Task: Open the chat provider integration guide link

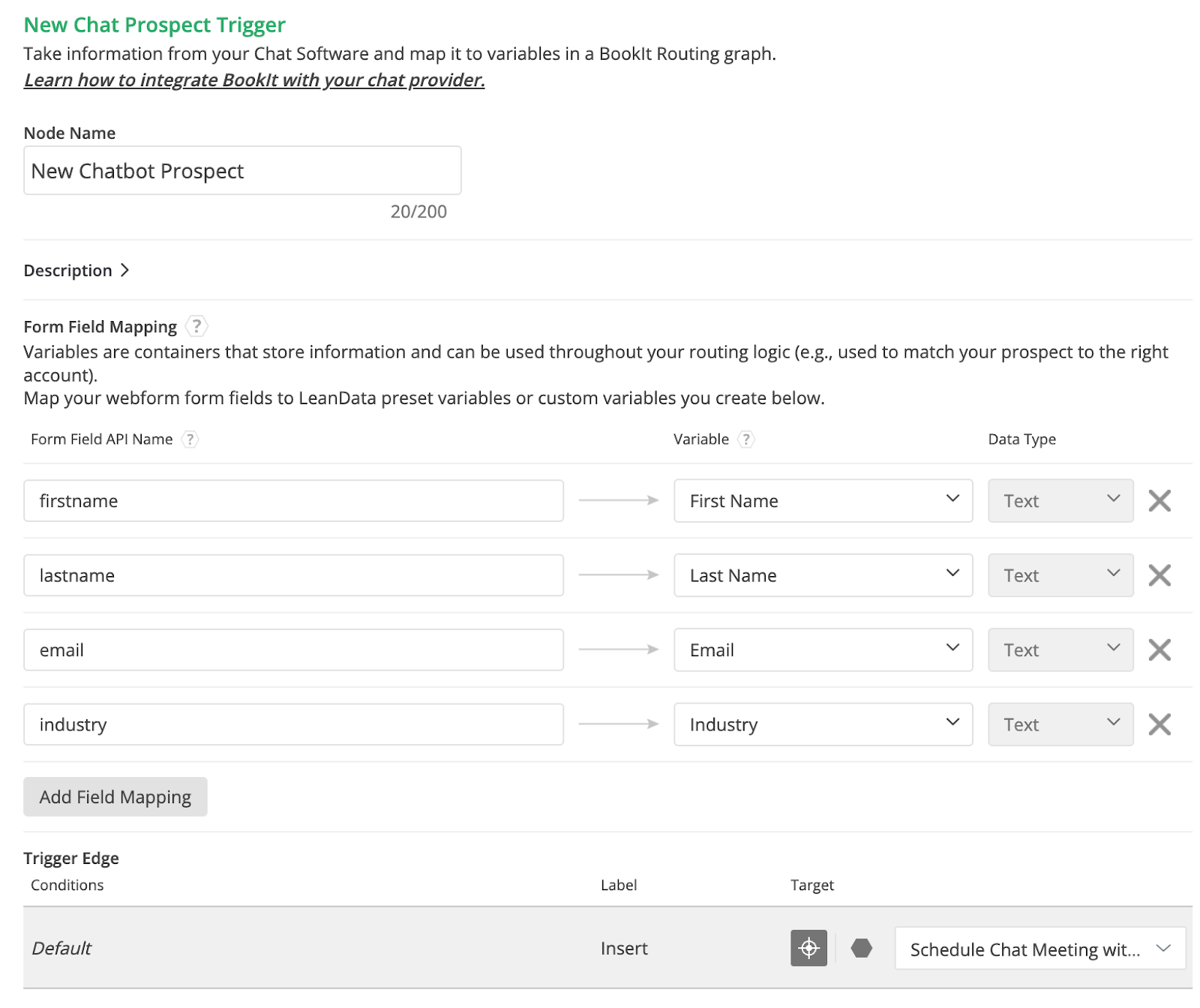Action: [x=254, y=80]
